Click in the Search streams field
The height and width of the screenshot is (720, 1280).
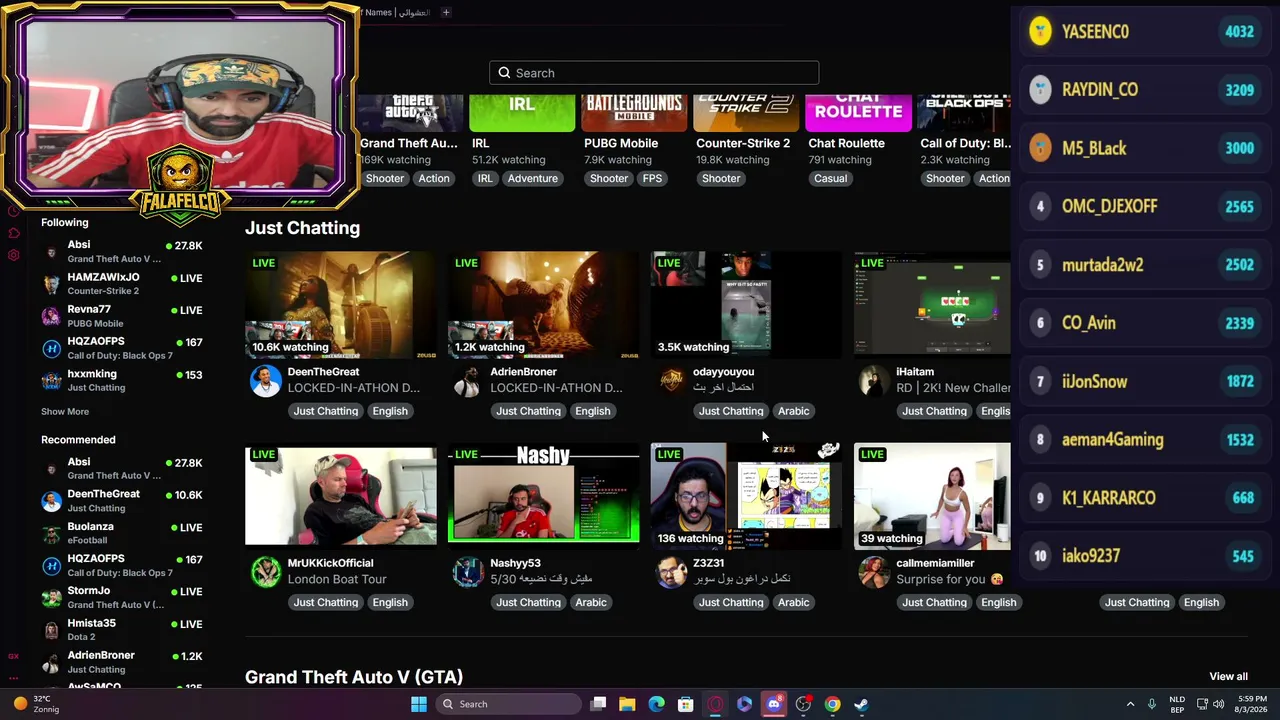[654, 73]
